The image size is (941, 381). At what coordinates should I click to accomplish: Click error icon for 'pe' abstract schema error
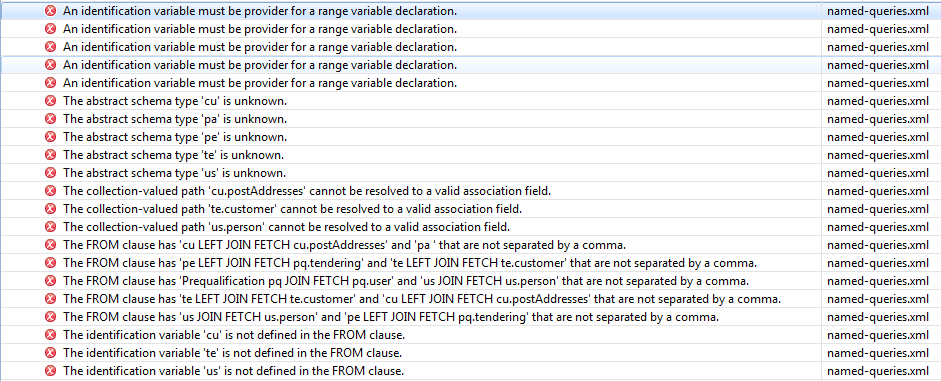pyautogui.click(x=50, y=137)
